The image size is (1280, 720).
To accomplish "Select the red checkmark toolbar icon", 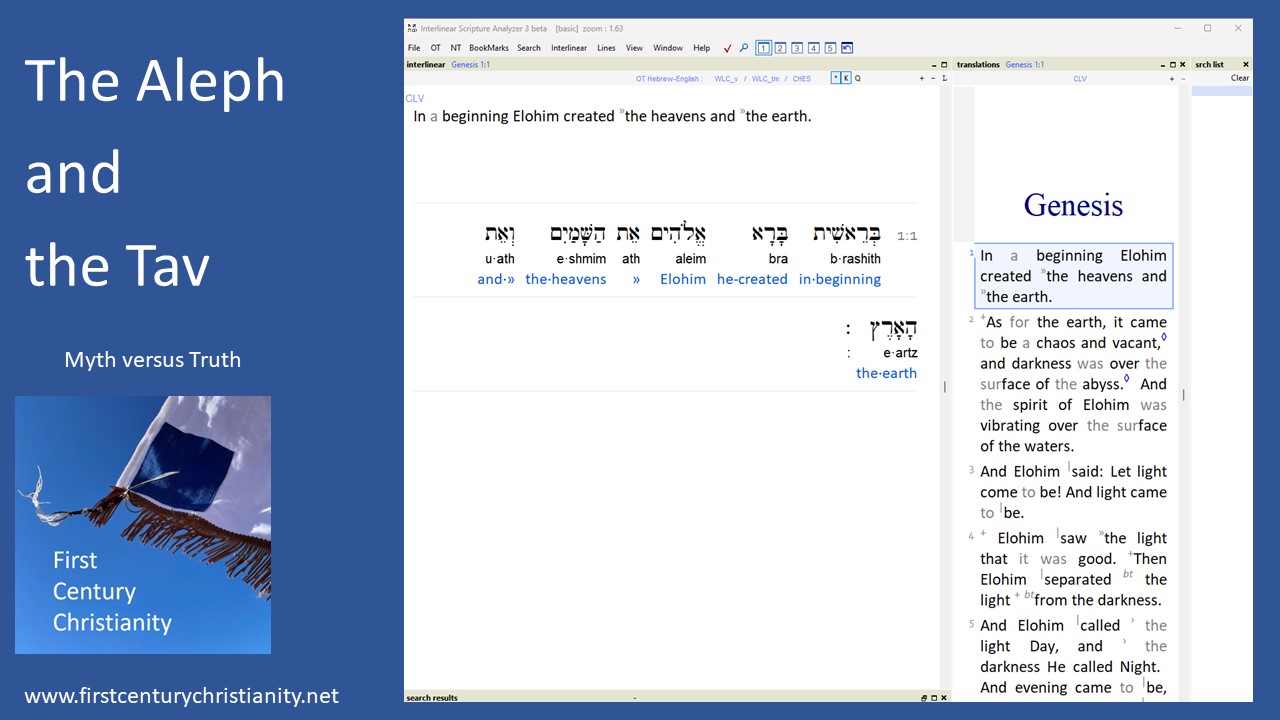I will coord(727,47).
